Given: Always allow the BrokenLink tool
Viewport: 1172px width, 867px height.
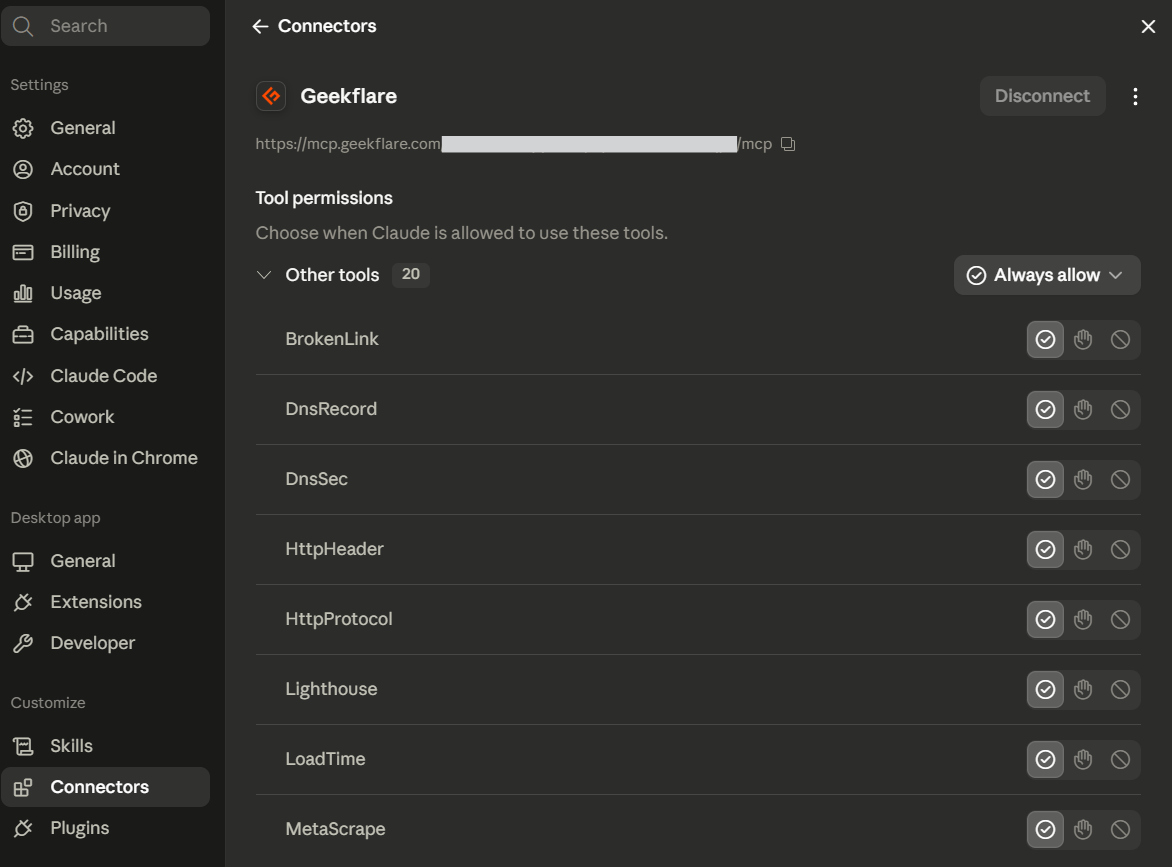Looking at the screenshot, I should coord(1045,339).
